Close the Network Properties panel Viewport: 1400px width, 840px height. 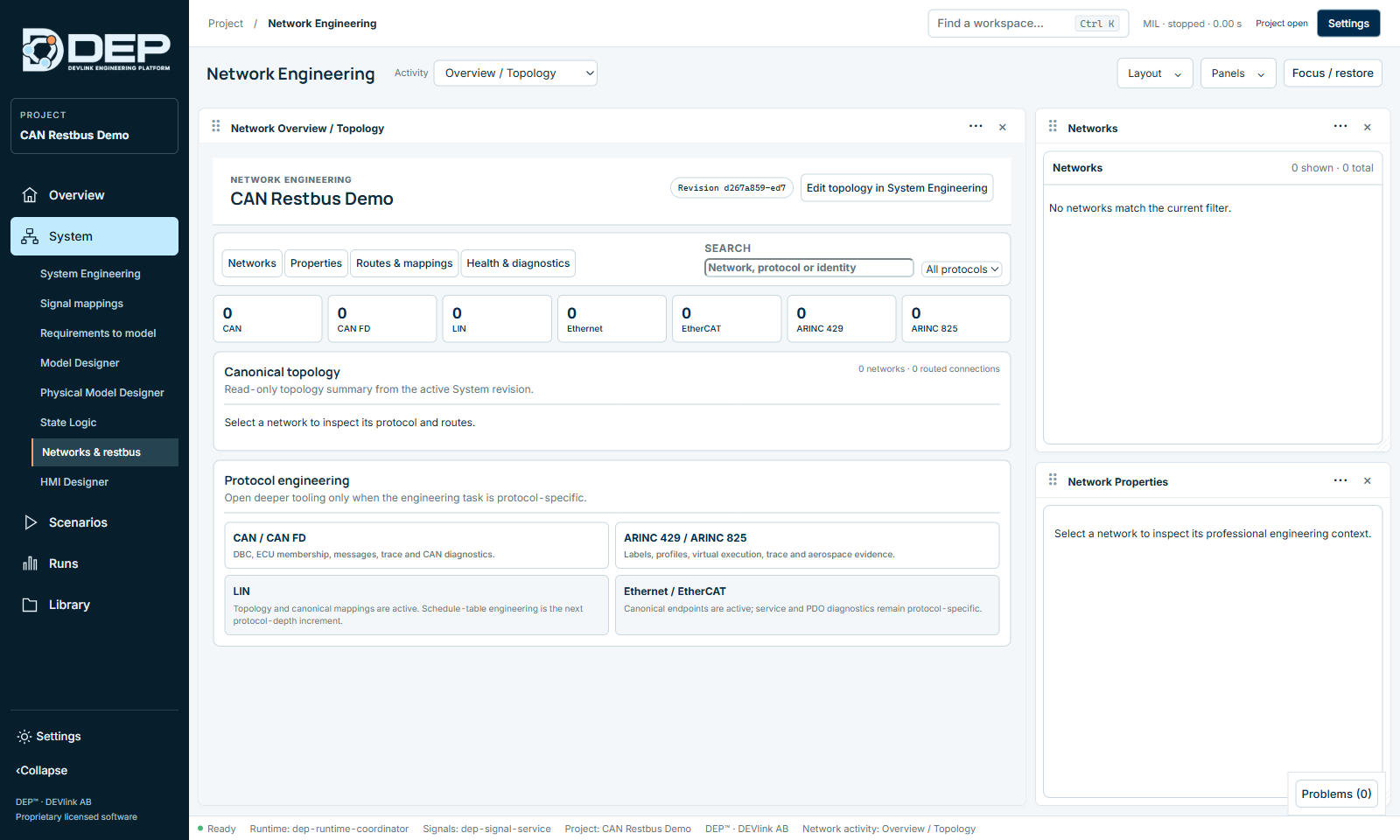tap(1368, 481)
